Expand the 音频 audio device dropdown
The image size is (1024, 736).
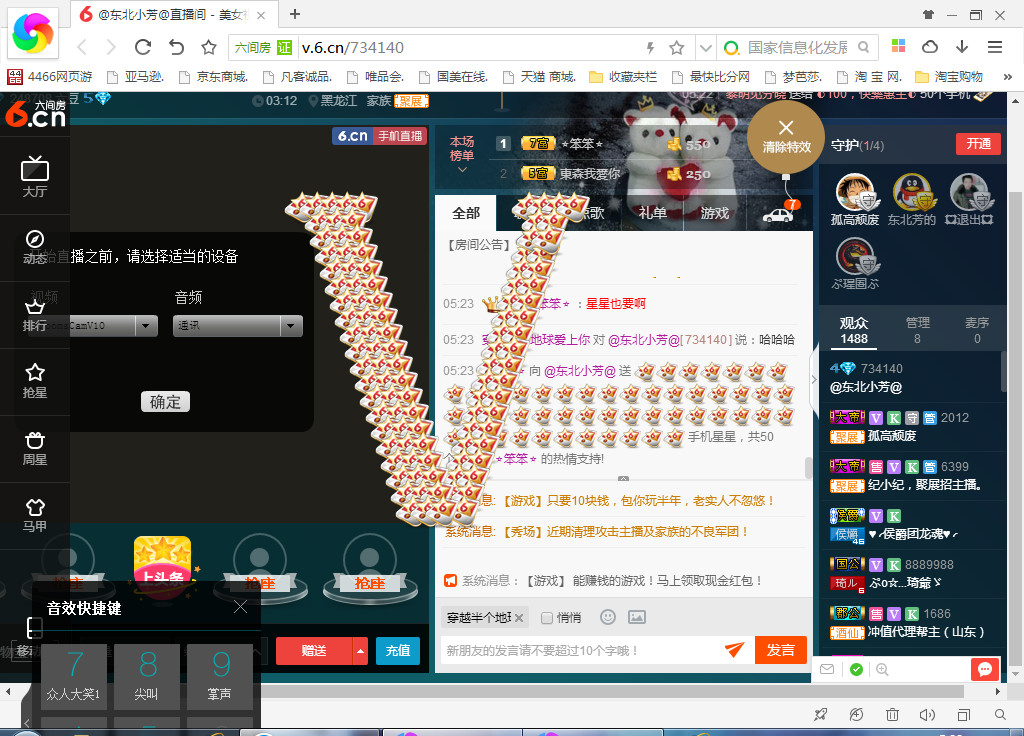(x=291, y=325)
